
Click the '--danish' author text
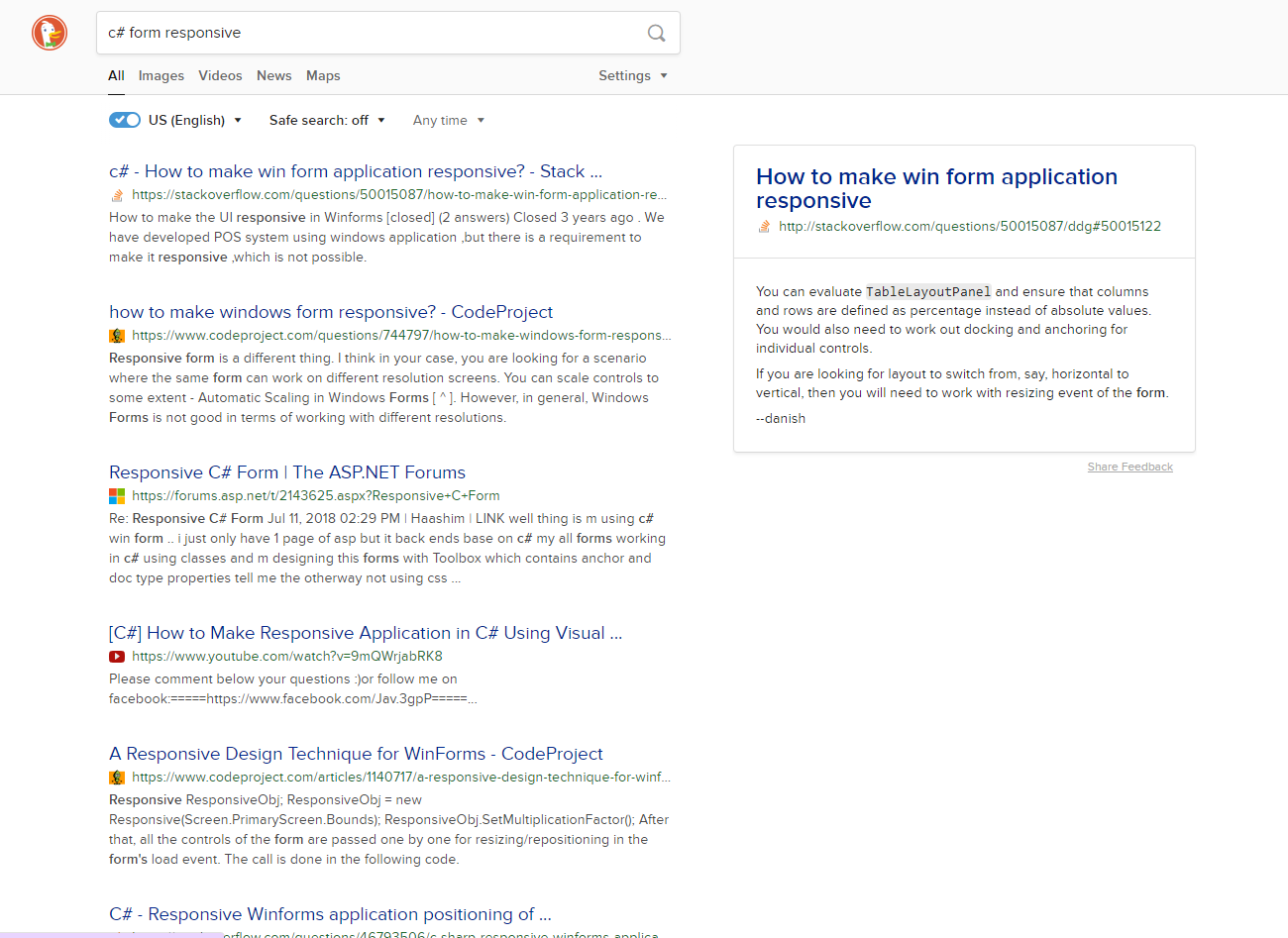pyautogui.click(x=781, y=419)
